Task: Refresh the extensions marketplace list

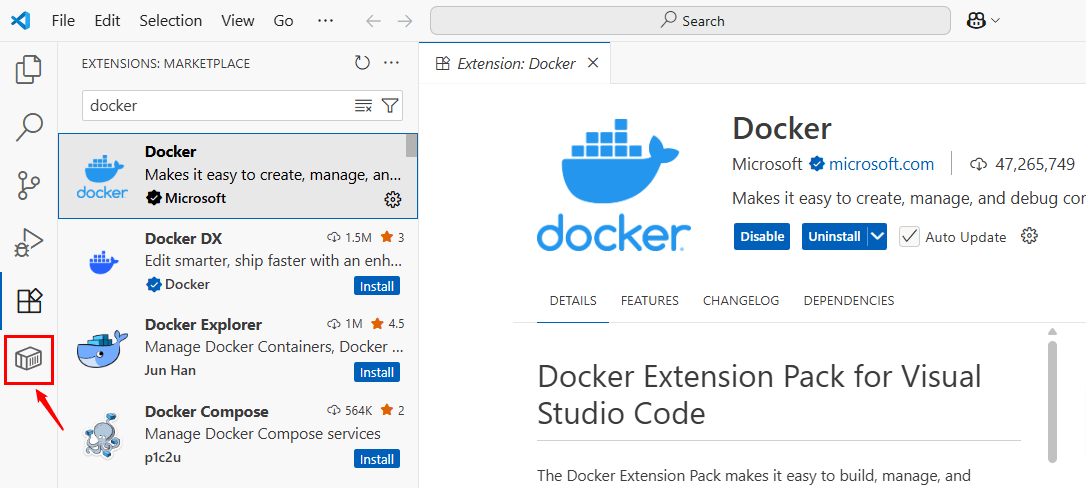Action: 362,63
